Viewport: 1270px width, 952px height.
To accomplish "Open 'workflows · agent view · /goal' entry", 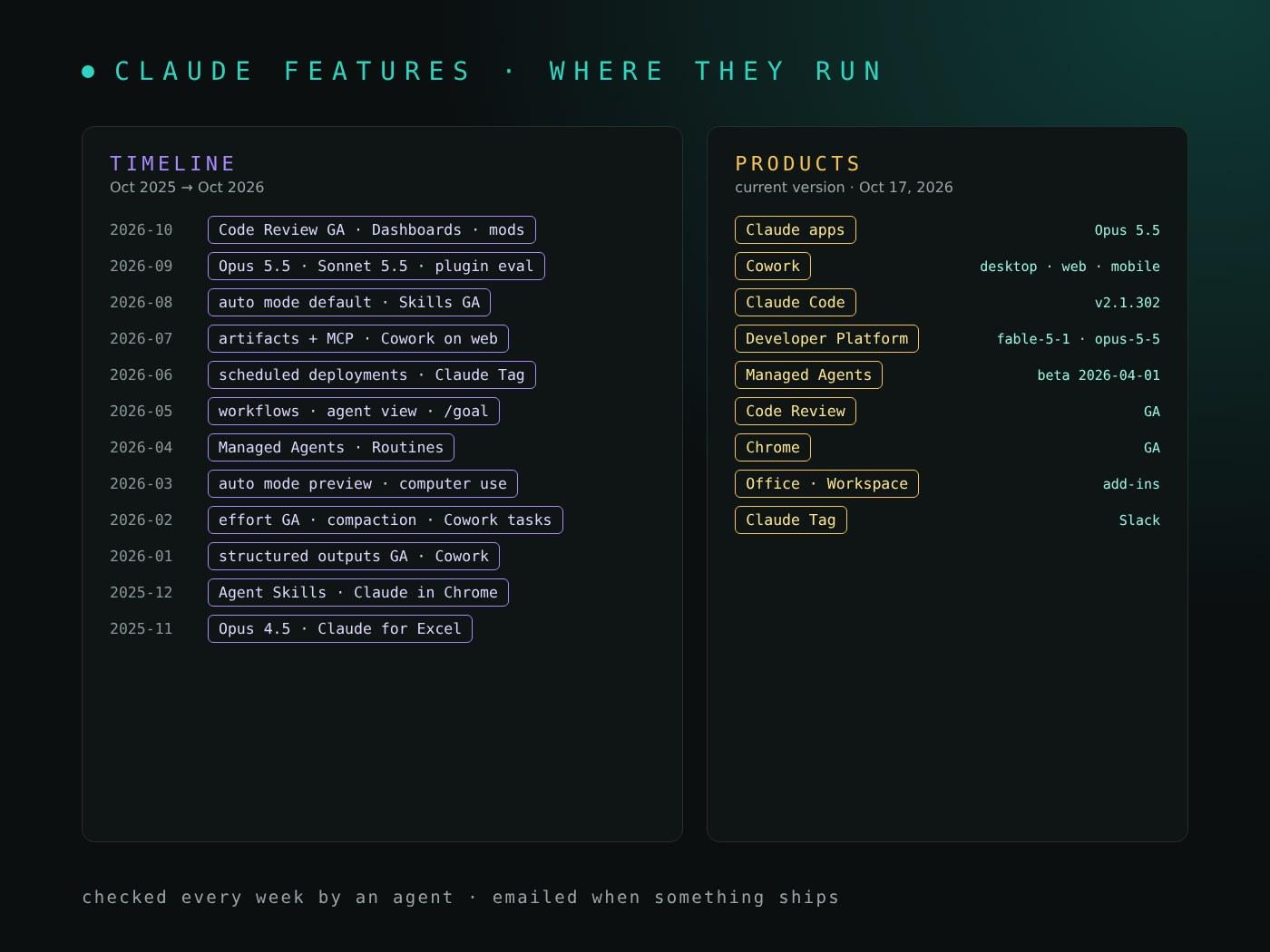I will tap(354, 412).
